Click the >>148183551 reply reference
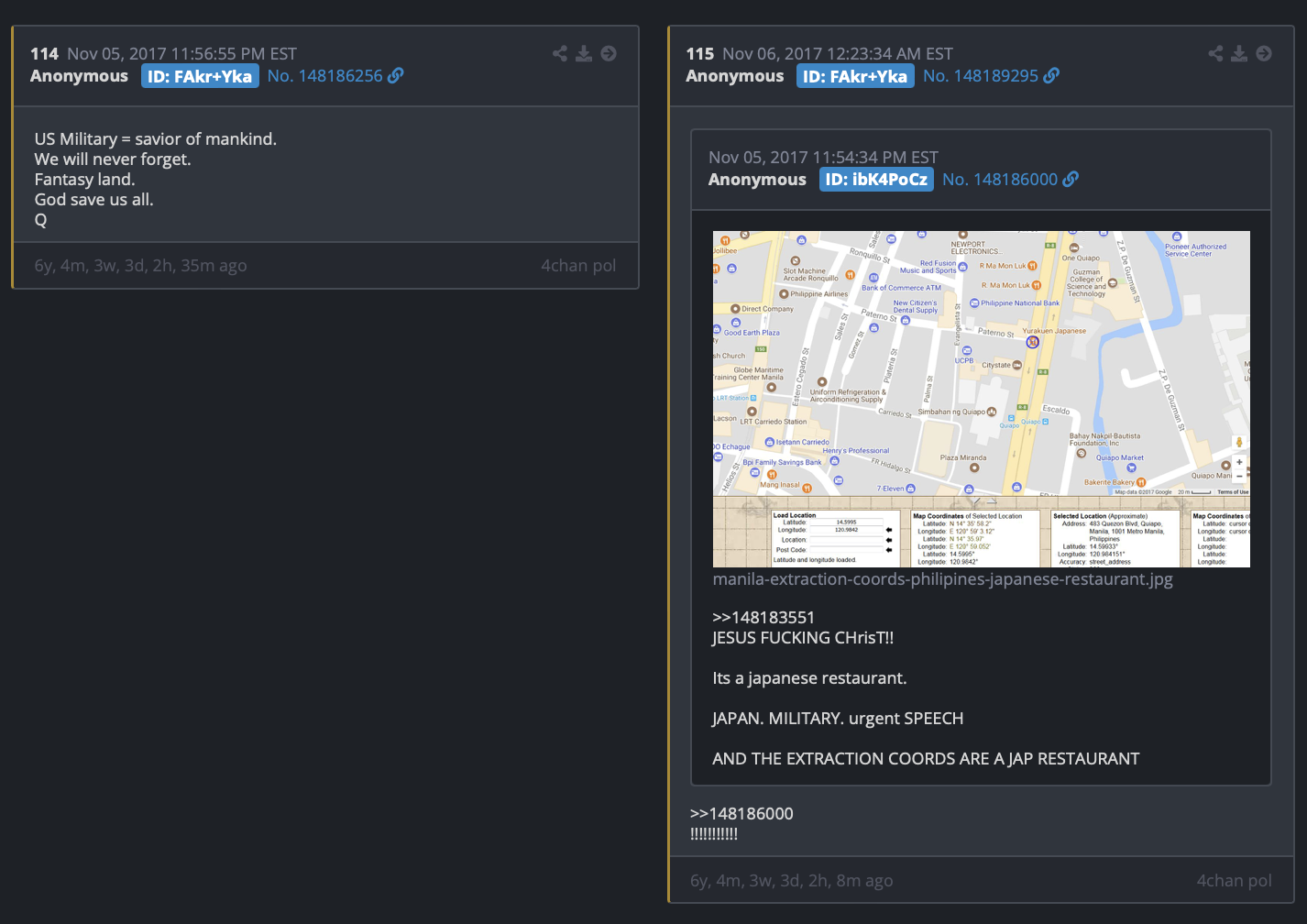 pyautogui.click(x=763, y=618)
